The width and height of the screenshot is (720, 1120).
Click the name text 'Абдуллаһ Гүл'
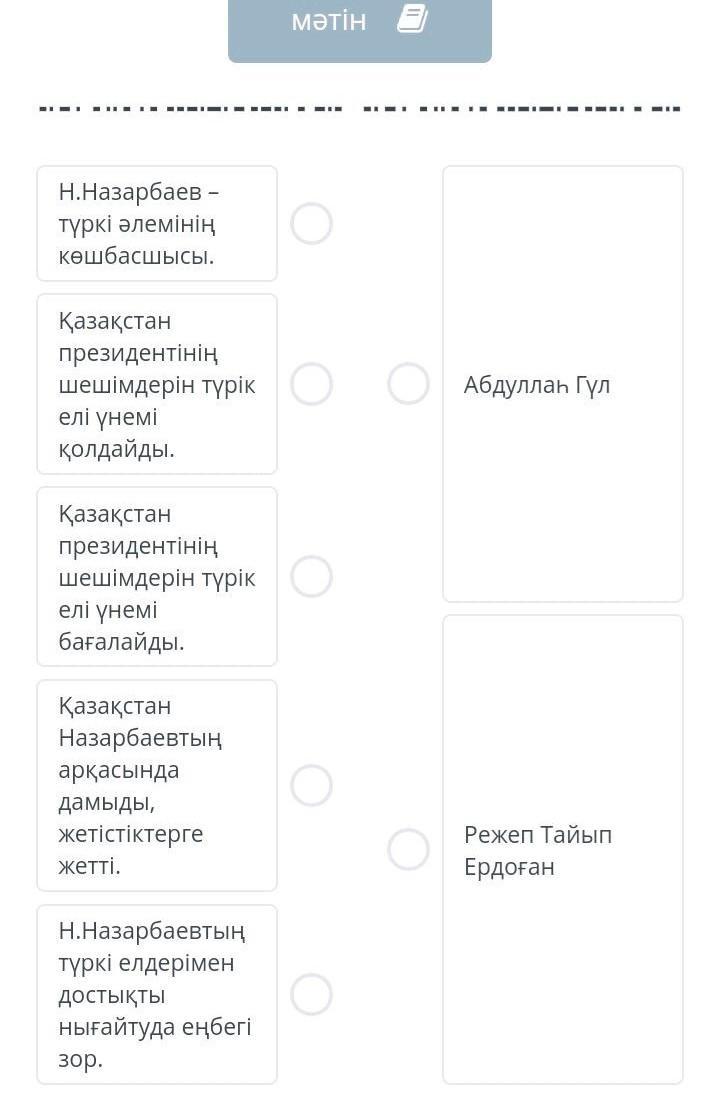pyautogui.click(x=537, y=385)
